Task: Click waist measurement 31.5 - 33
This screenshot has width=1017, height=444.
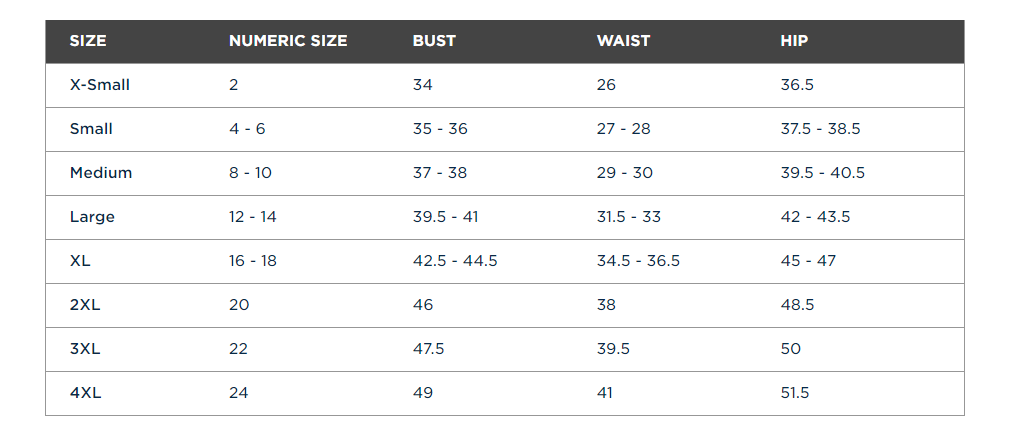Action: (629, 217)
